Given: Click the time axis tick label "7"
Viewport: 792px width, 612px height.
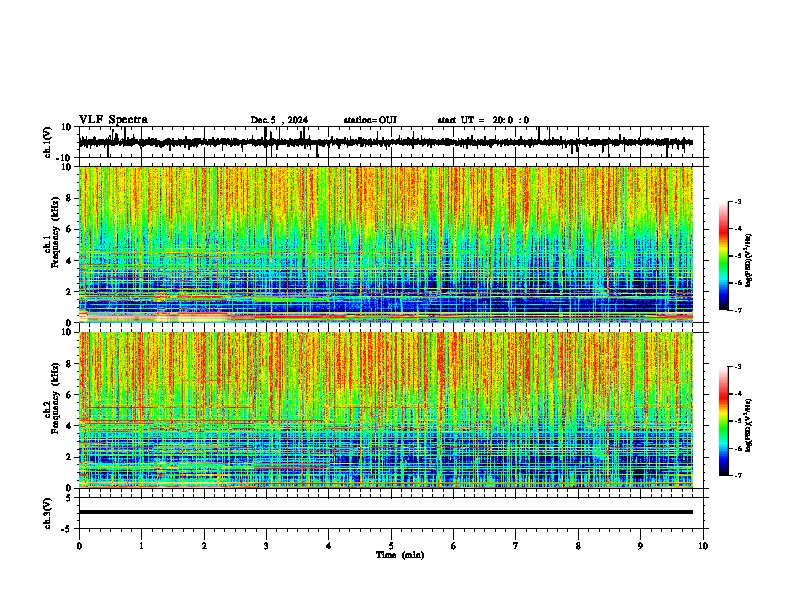Looking at the screenshot, I should coord(516,546).
